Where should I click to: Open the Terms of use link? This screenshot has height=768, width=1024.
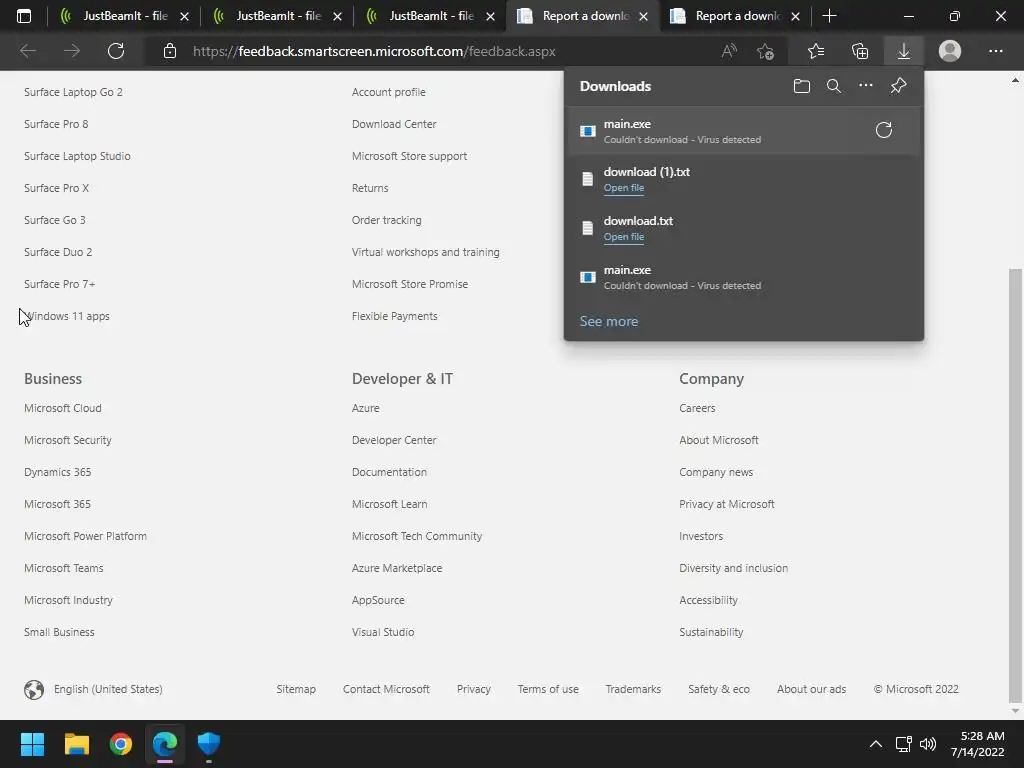[x=548, y=689]
